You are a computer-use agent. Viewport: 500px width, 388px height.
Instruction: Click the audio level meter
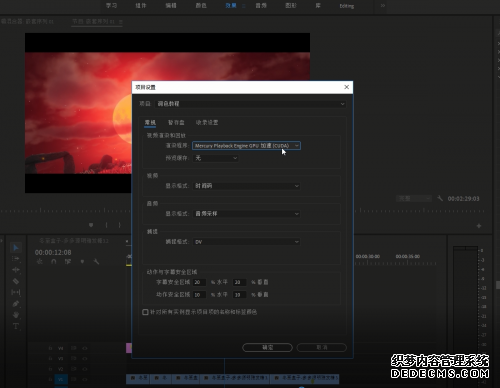(466, 315)
